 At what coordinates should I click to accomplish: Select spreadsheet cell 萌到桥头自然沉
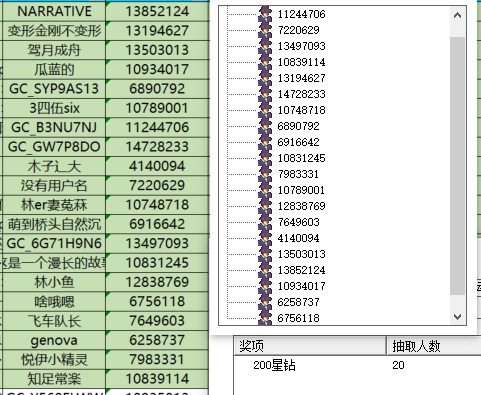[54, 224]
